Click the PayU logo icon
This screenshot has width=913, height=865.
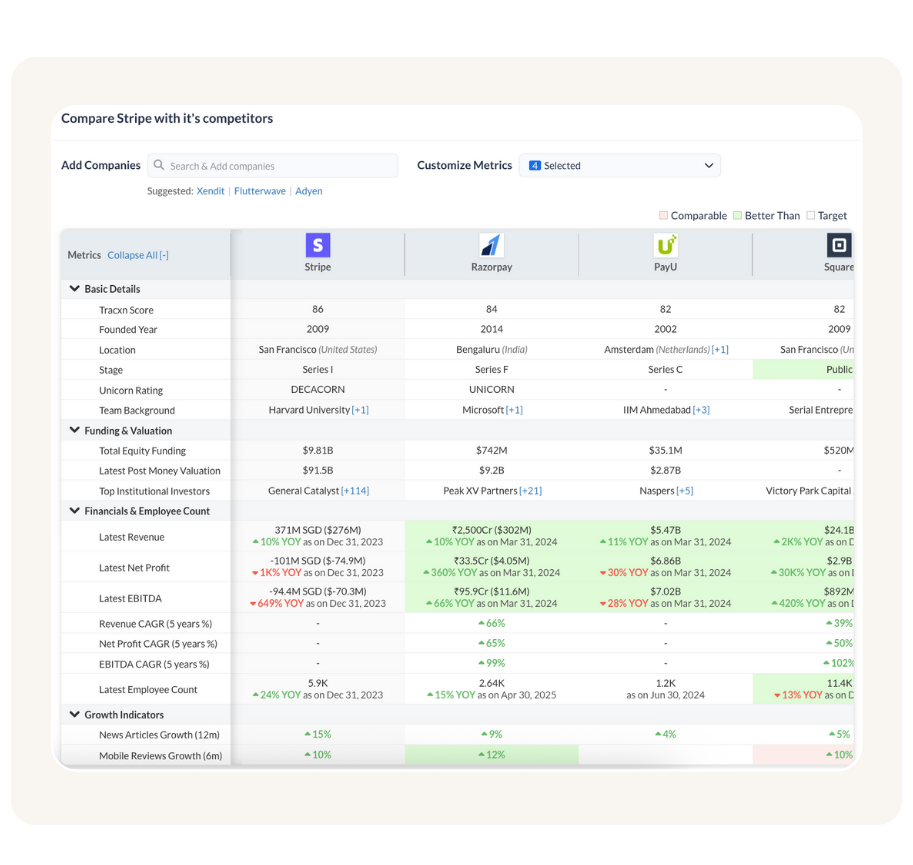[x=665, y=245]
